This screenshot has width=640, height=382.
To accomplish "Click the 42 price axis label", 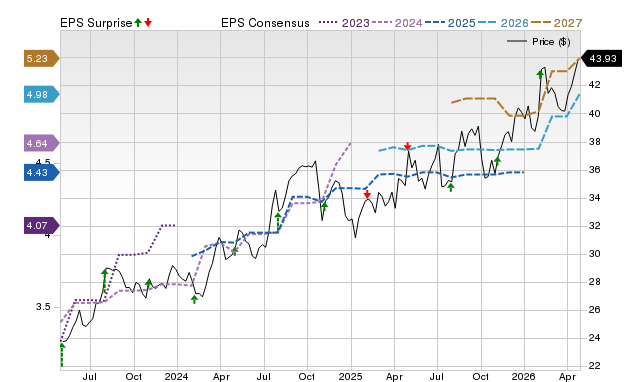I will pos(594,85).
